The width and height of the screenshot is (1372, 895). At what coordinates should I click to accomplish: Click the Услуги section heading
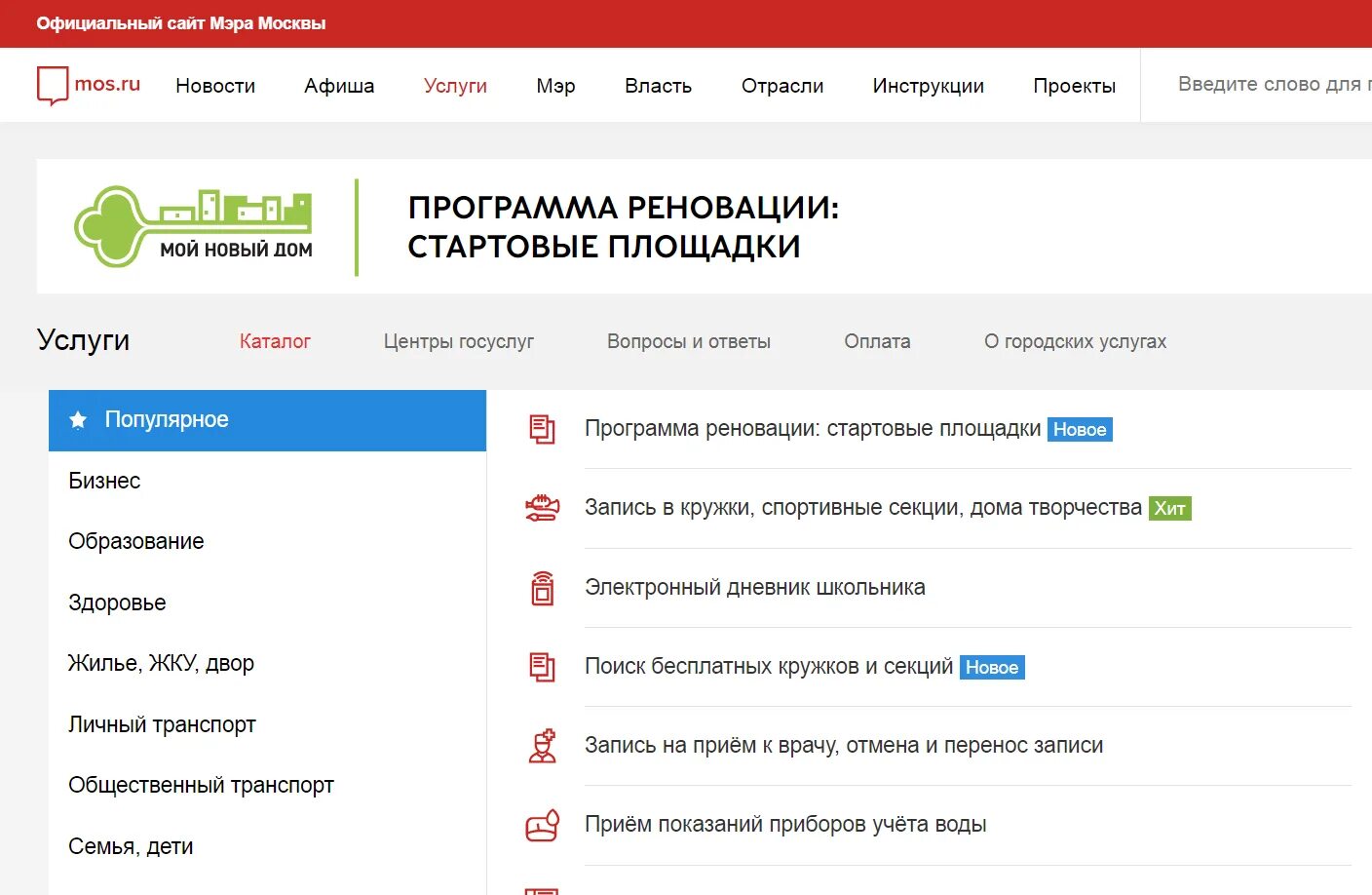[83, 340]
